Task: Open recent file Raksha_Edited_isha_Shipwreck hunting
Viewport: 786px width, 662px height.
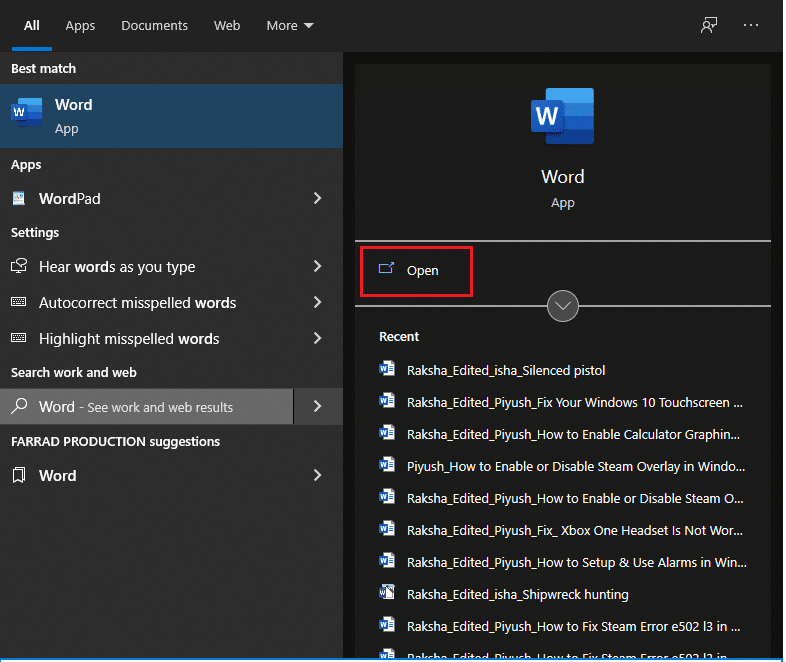Action: click(x=517, y=594)
